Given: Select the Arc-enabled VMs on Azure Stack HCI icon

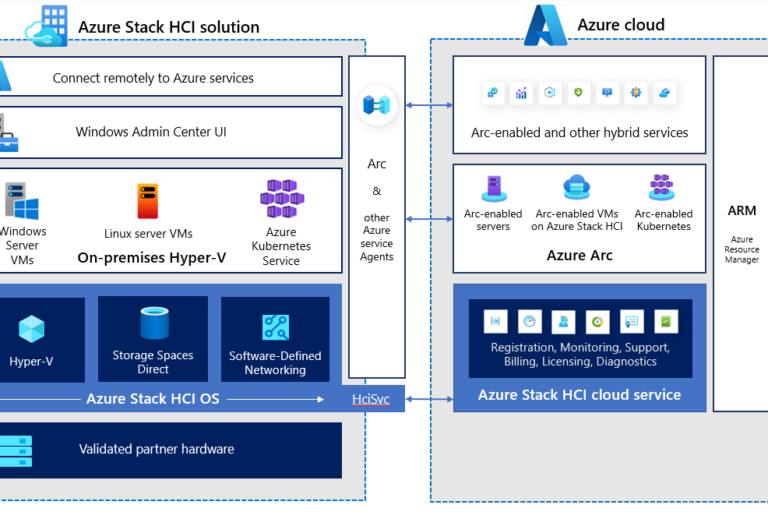Looking at the screenshot, I should [577, 188].
